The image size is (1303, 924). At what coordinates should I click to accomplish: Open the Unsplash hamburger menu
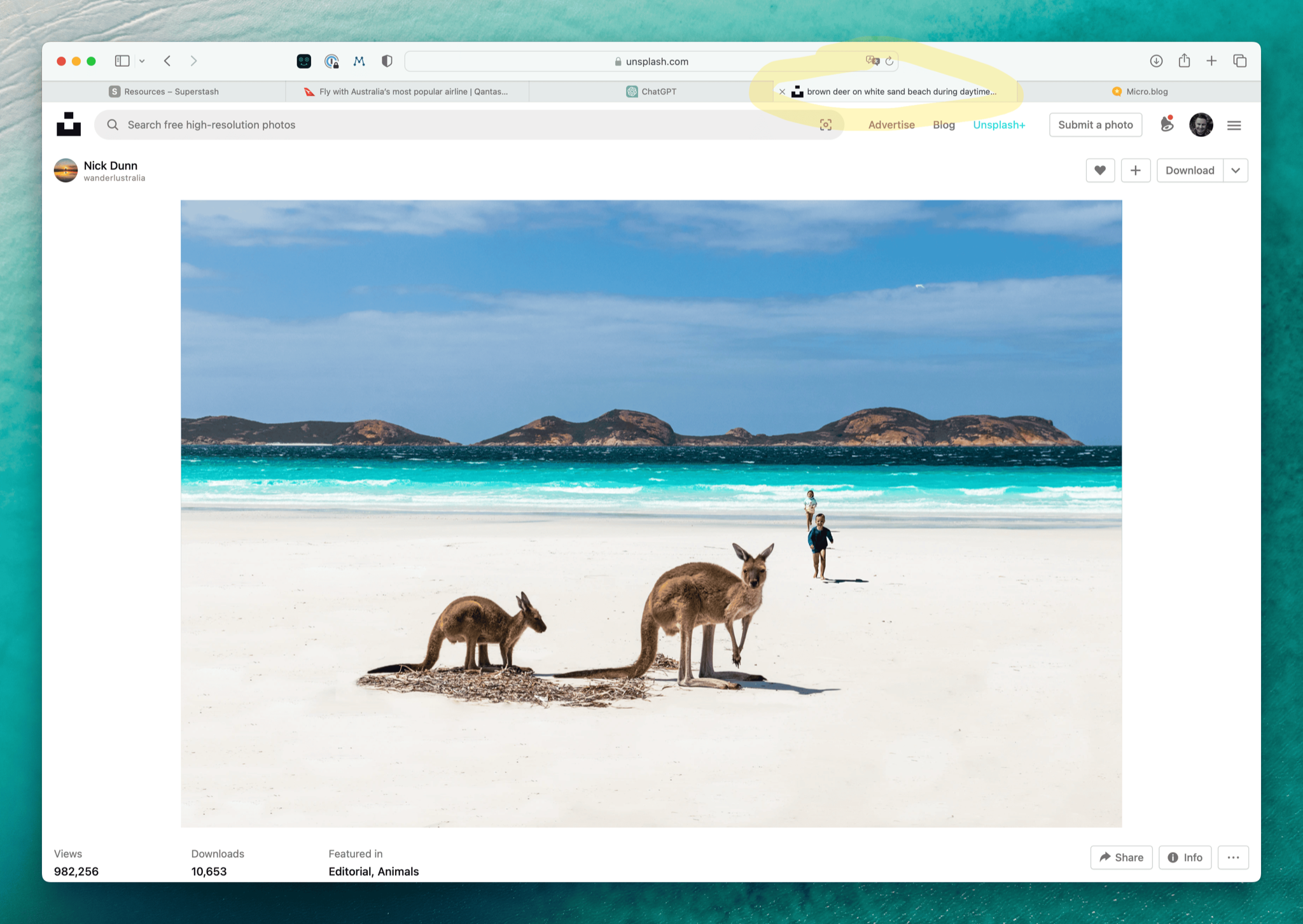pos(1234,125)
